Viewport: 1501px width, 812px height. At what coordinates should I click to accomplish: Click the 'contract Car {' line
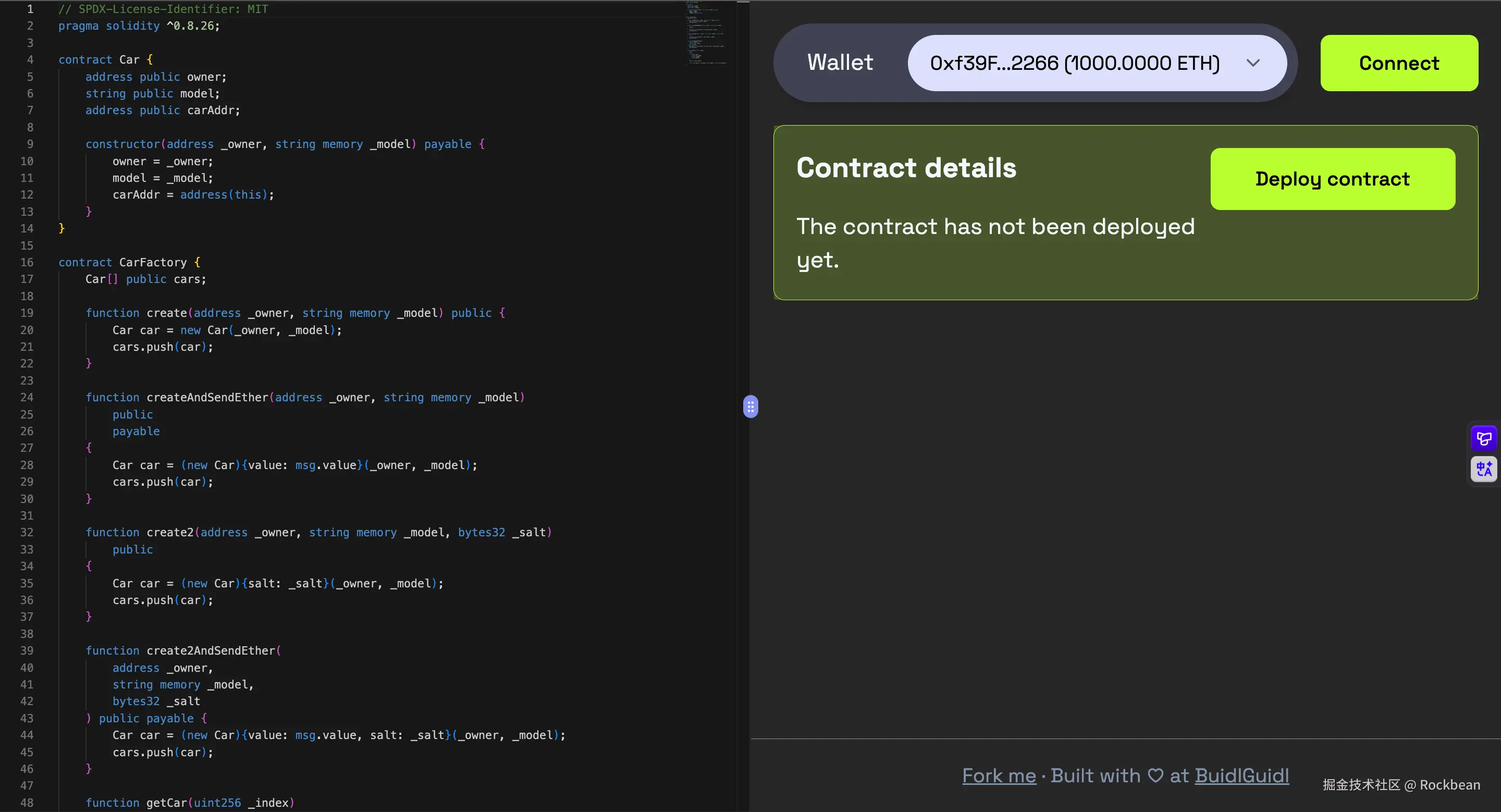click(x=105, y=59)
